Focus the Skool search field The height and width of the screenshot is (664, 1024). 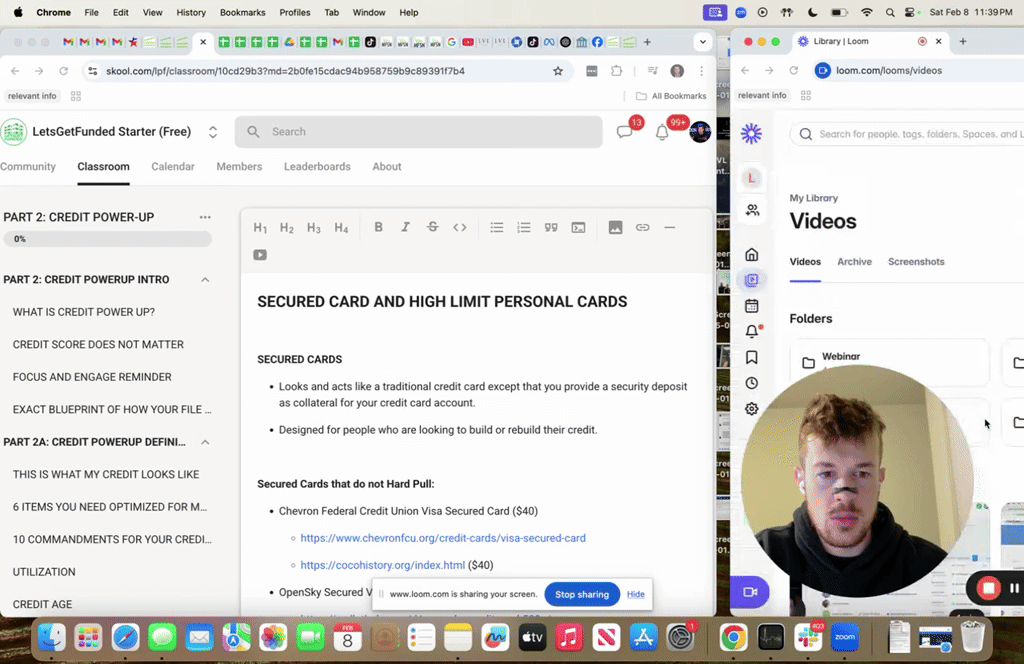click(419, 132)
